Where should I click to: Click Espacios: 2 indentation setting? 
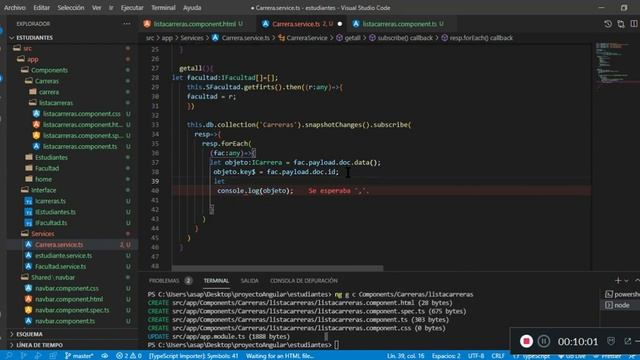[446, 356]
